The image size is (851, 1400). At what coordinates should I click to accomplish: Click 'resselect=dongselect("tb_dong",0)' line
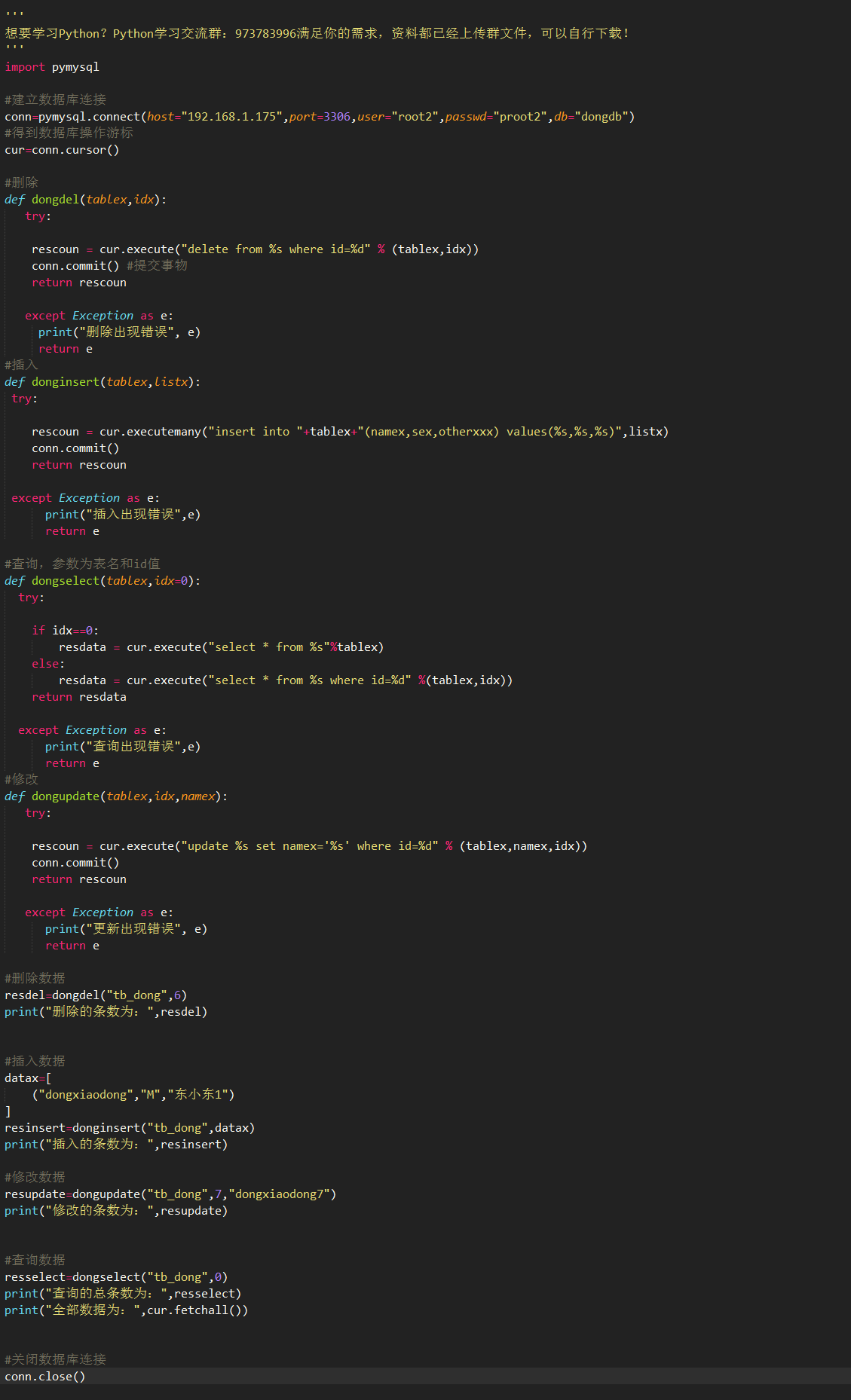(116, 1277)
